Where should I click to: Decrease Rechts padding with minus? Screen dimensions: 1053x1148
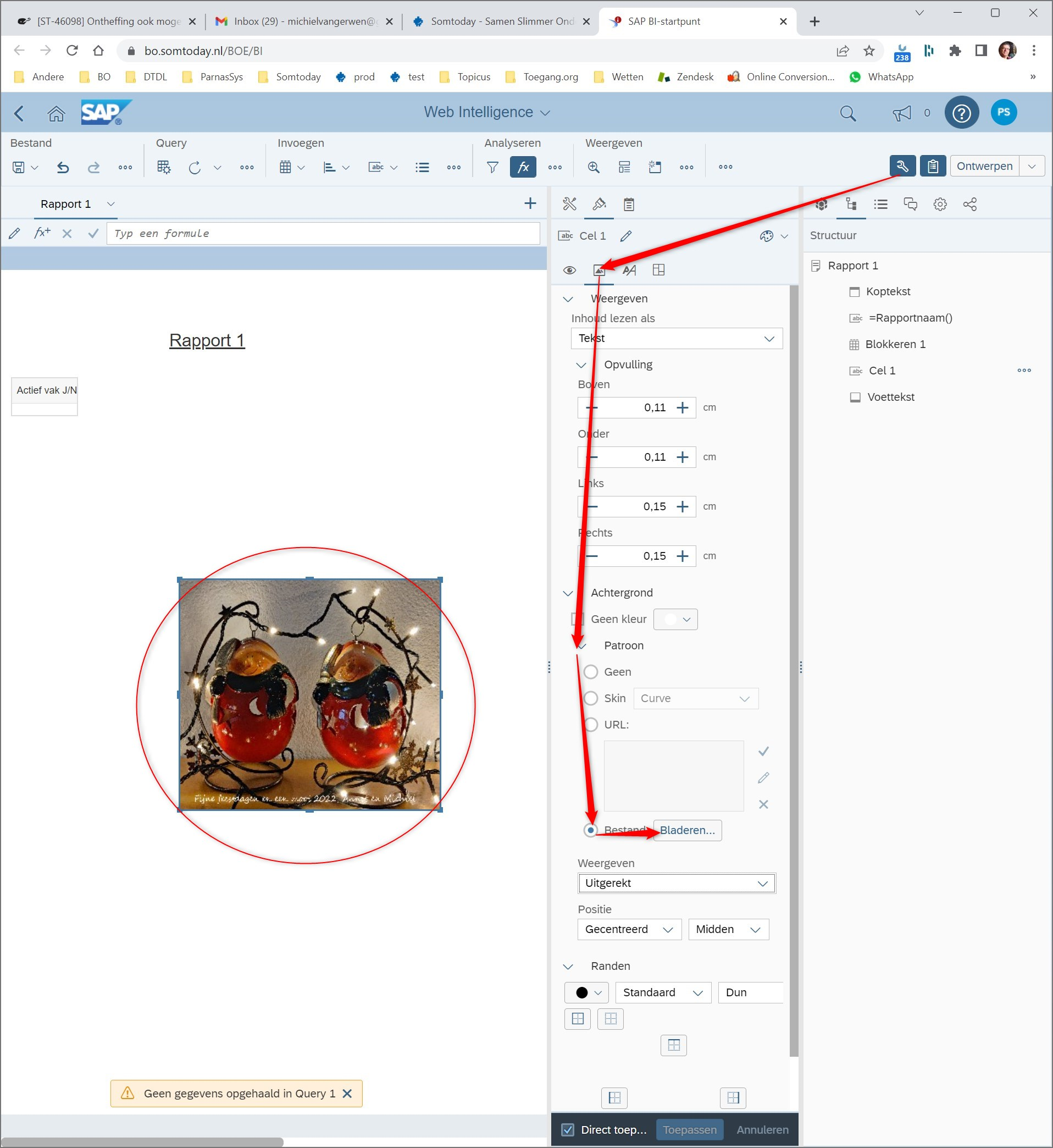592,556
